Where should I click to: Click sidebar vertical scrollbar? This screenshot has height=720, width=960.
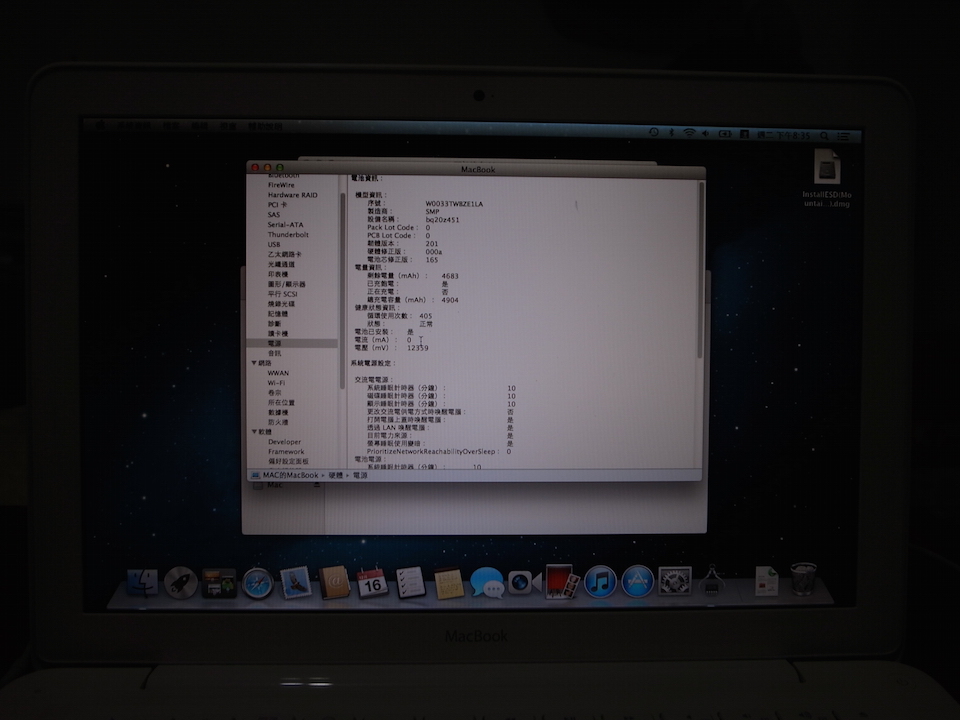click(x=342, y=291)
